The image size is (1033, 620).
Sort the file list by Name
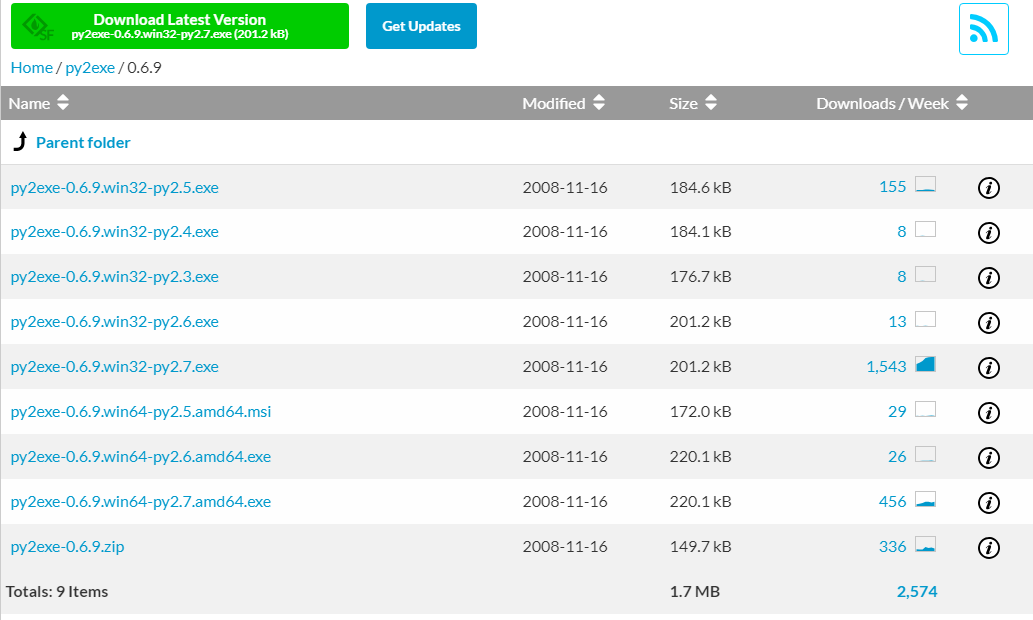pos(38,103)
